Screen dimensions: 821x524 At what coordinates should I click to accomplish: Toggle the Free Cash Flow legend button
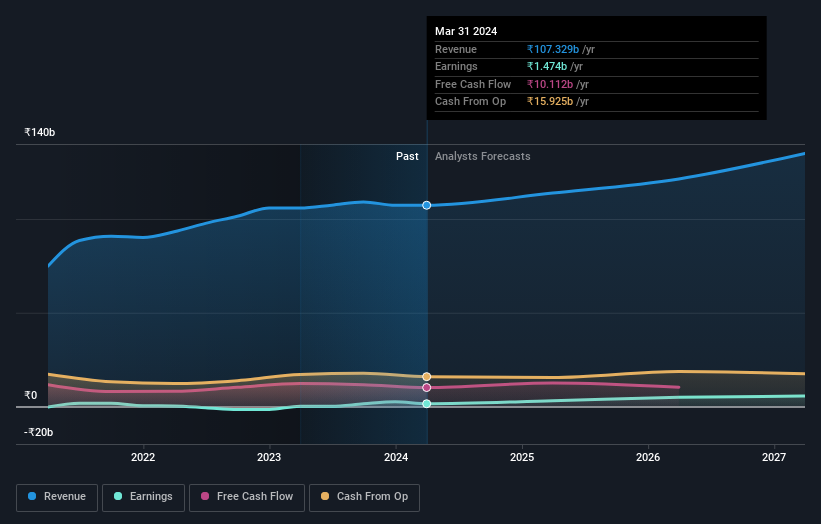(x=247, y=497)
